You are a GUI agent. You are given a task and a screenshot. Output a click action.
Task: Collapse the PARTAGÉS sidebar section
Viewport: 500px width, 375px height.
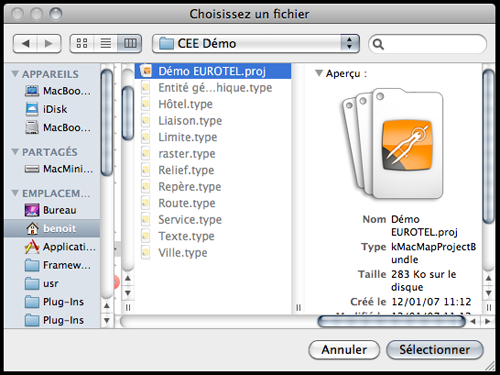coord(15,152)
